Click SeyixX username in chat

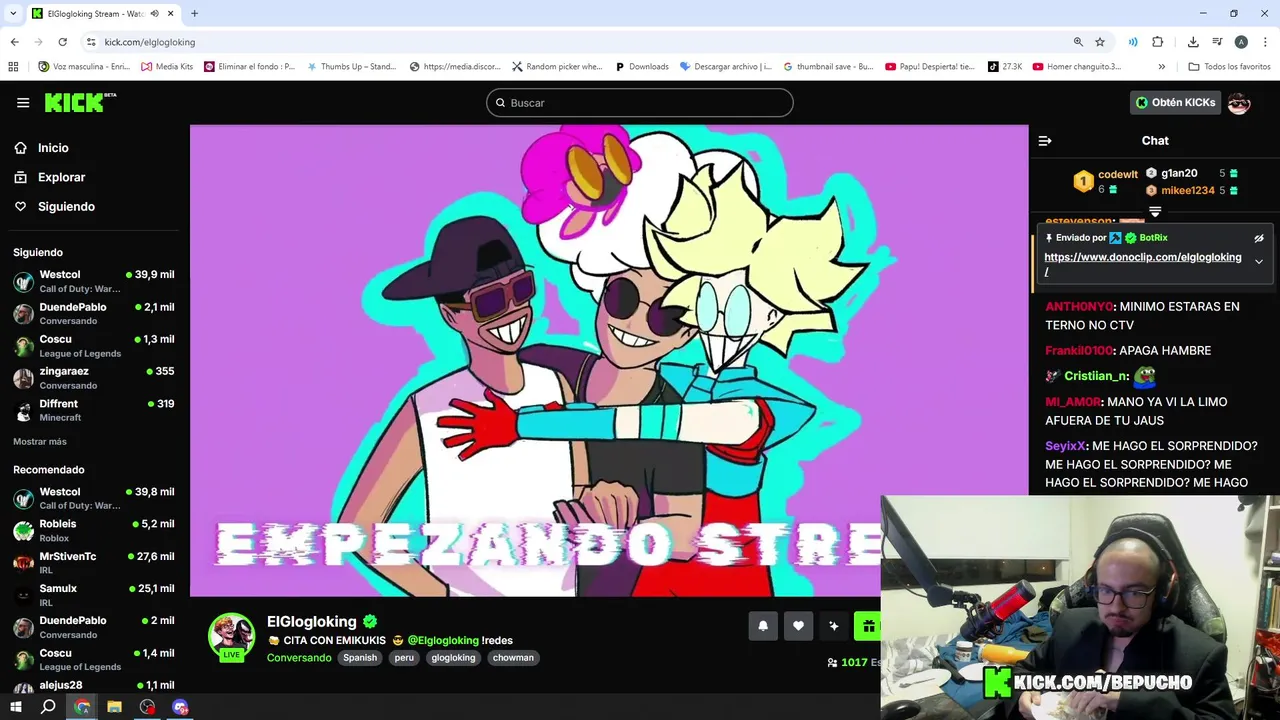pyautogui.click(x=1065, y=446)
